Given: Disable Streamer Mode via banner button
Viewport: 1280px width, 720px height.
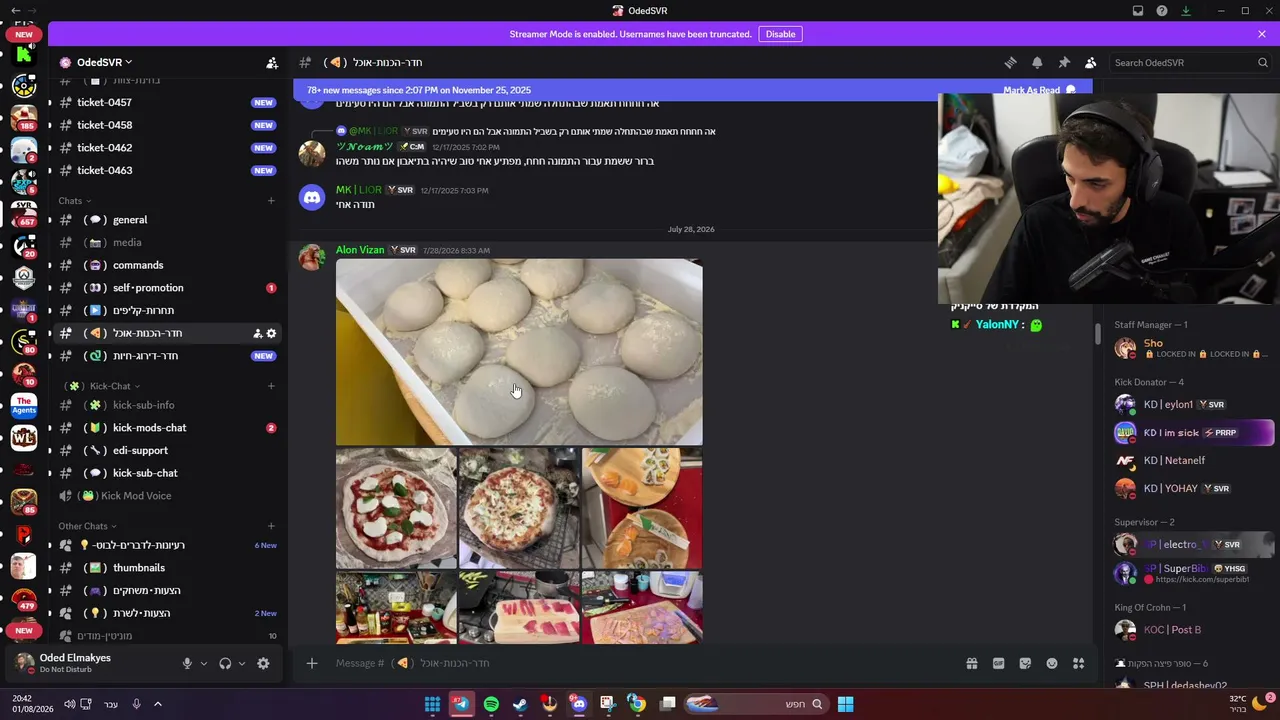Looking at the screenshot, I should click(x=780, y=34).
